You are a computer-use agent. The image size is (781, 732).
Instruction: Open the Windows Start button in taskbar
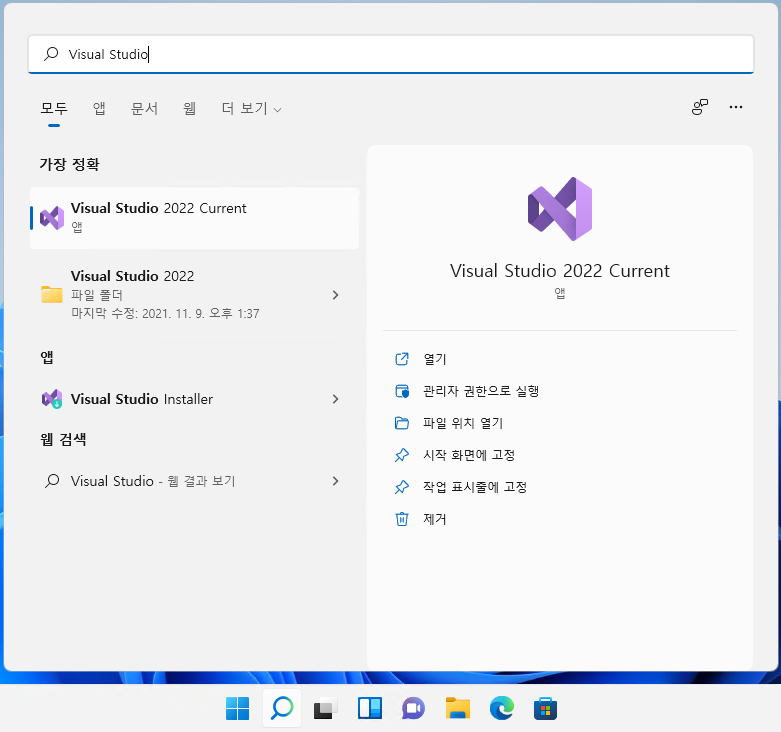[x=238, y=708]
